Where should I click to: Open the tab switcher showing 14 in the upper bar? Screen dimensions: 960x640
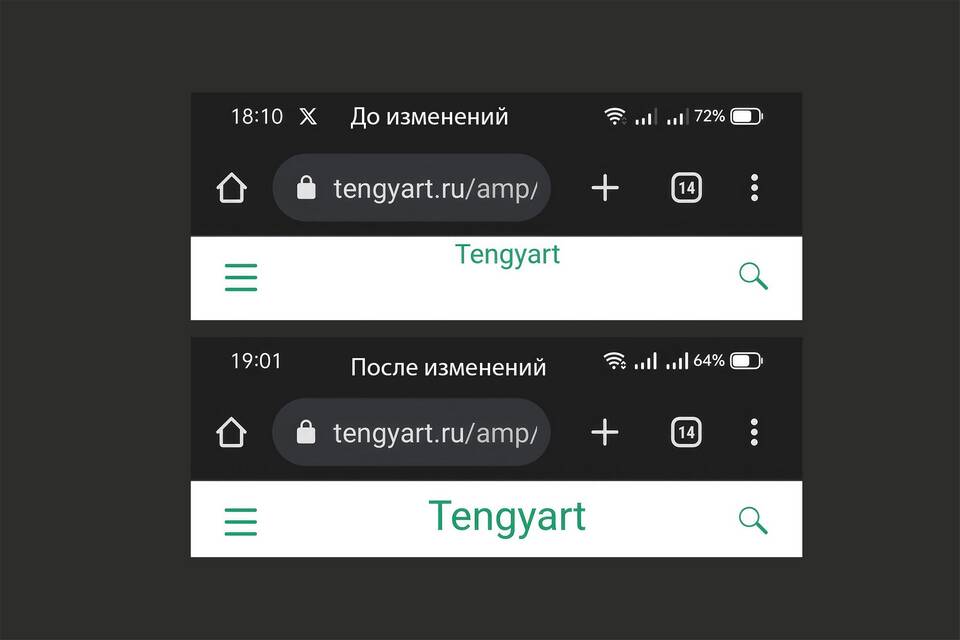686,187
